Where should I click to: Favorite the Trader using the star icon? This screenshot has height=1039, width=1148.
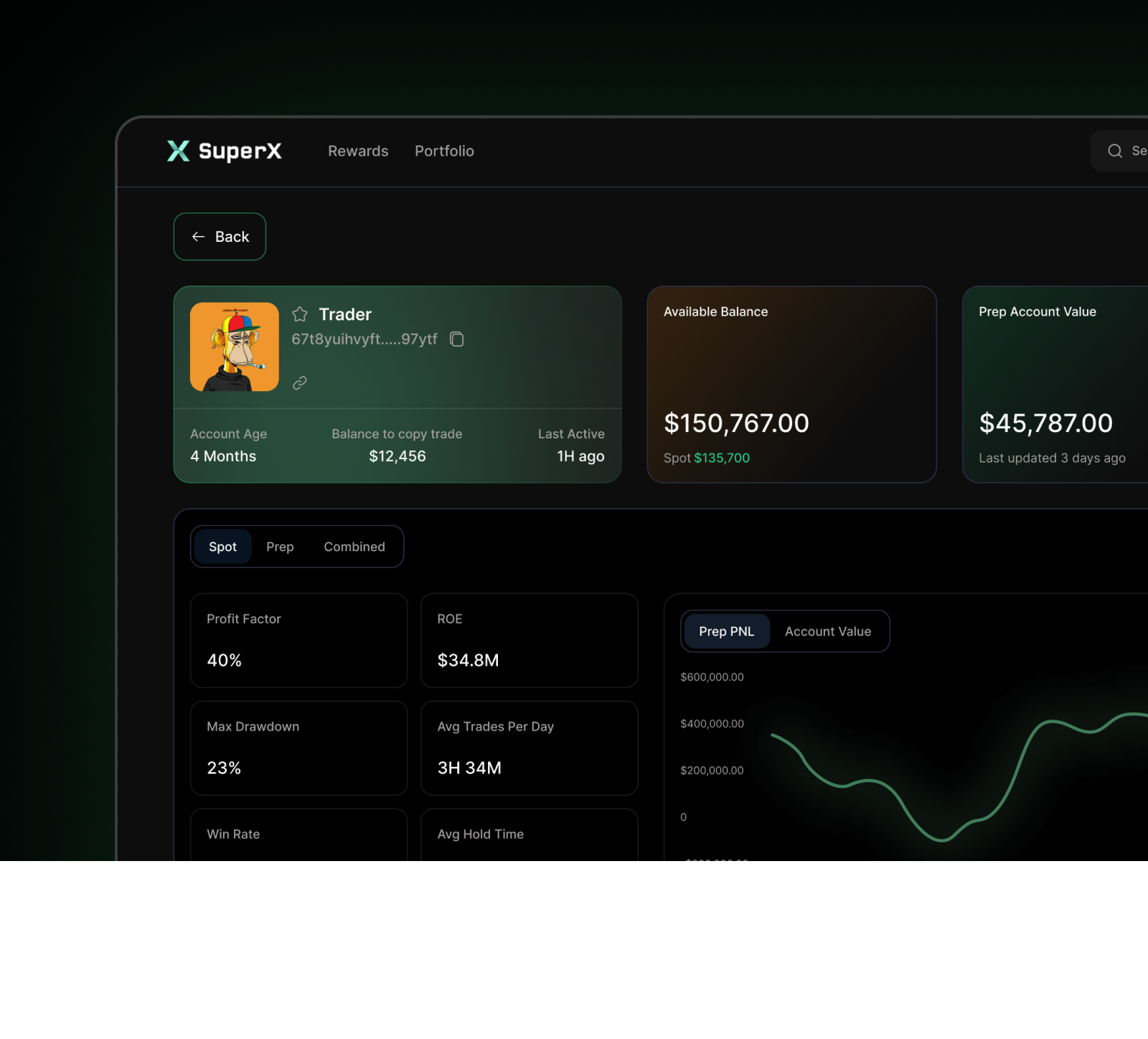point(299,314)
